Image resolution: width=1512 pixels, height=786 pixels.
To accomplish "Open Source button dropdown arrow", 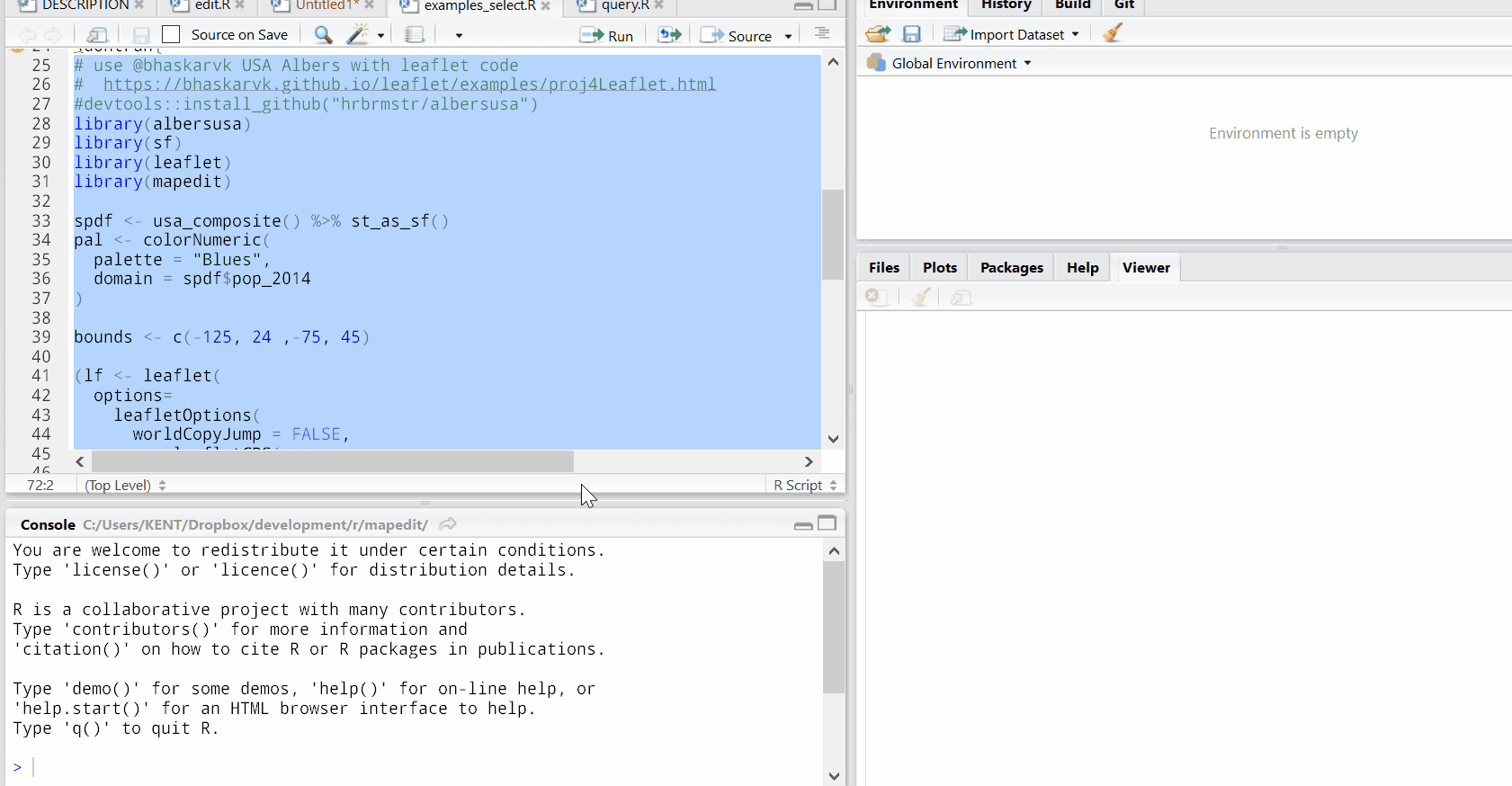I will [x=788, y=36].
